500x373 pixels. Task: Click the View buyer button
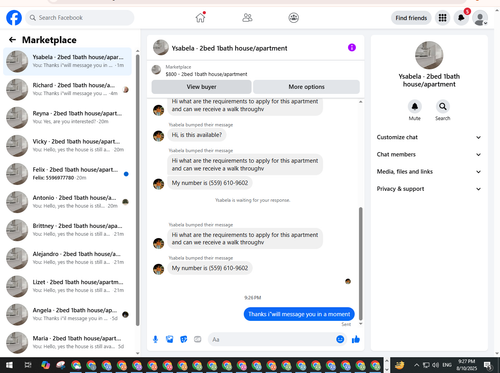(x=201, y=87)
